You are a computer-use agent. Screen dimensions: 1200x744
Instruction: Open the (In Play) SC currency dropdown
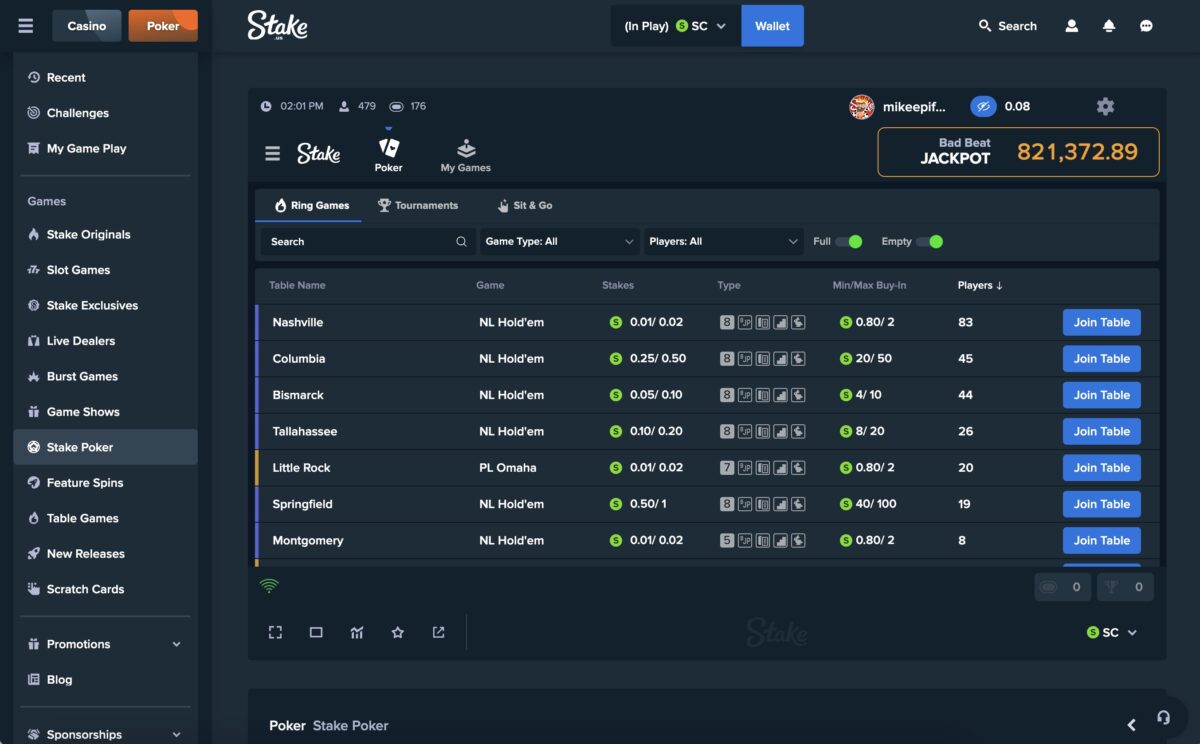click(676, 26)
